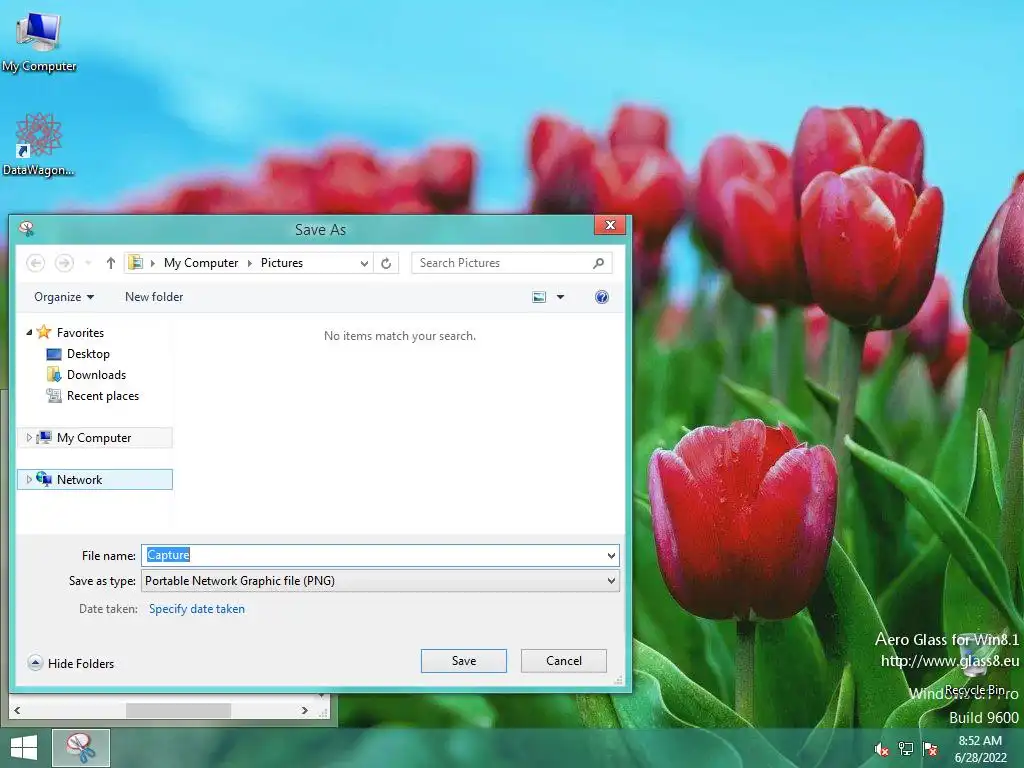The image size is (1024, 768).
Task: Click the address bar folder icon
Action: (135, 263)
